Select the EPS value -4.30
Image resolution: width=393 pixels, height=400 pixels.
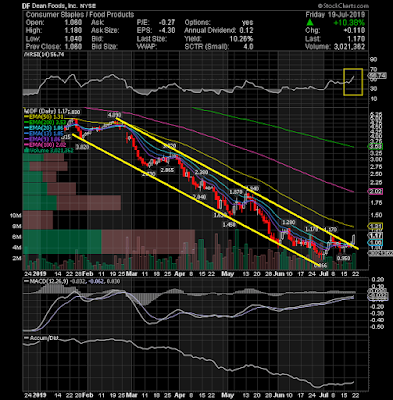click(167, 30)
